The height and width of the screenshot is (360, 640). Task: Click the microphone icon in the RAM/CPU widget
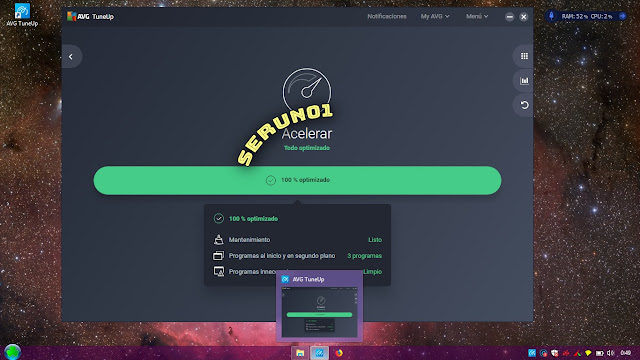coord(551,16)
